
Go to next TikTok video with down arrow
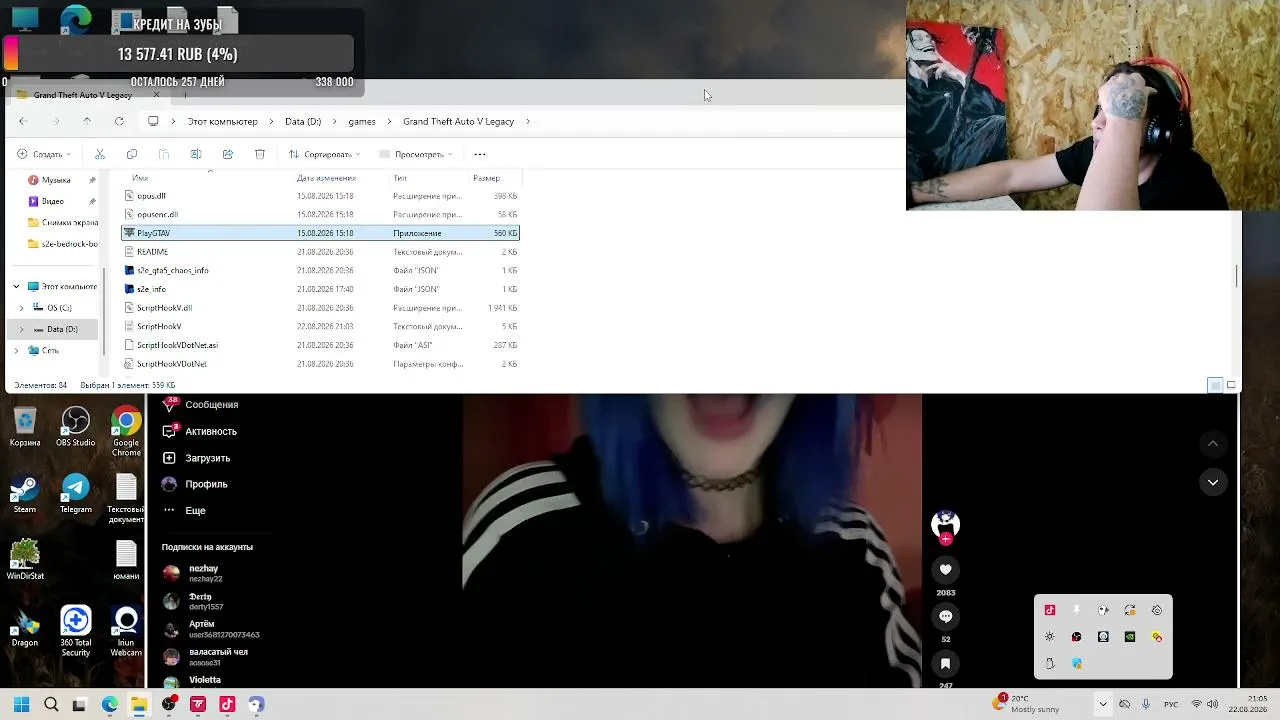tap(1213, 482)
